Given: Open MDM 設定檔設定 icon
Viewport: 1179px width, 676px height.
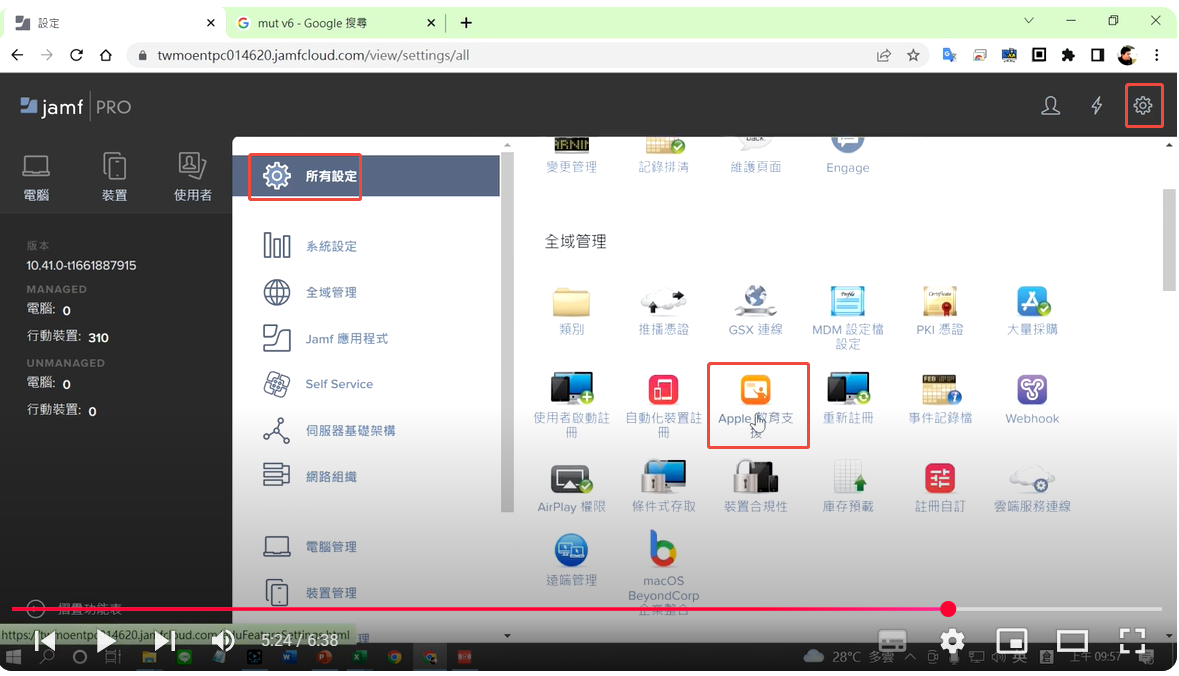Looking at the screenshot, I should click(x=847, y=302).
